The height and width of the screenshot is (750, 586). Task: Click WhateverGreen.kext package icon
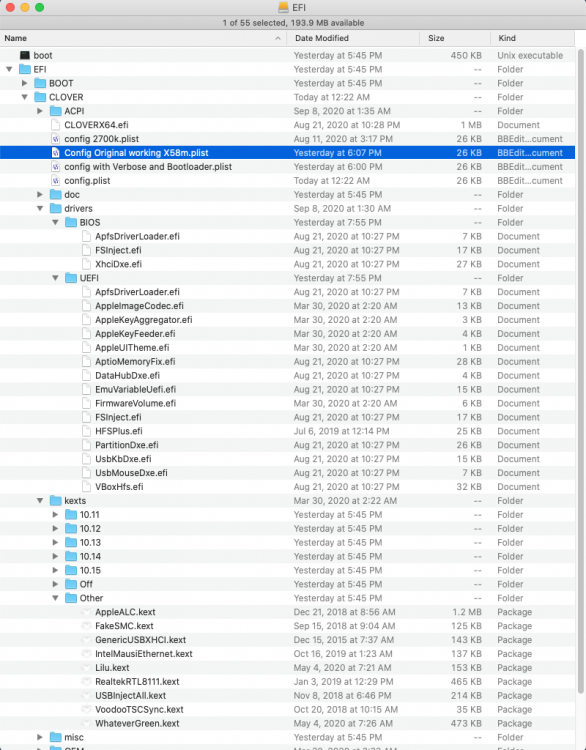pyautogui.click(x=86, y=723)
